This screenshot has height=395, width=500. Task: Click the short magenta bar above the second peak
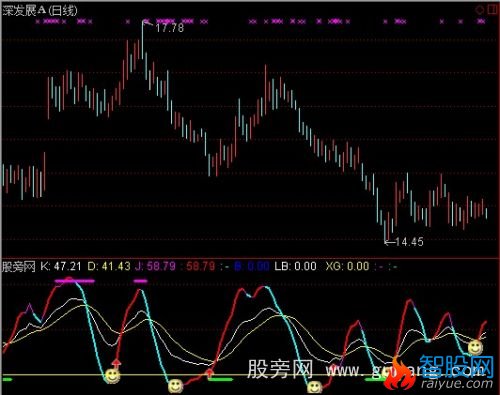140,281
